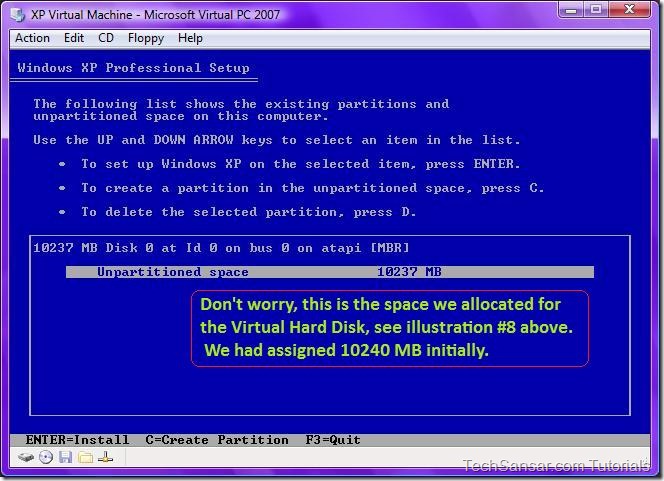This screenshot has height=481, width=664.
Task: Click the floppy disk status icon
Action: [65, 457]
